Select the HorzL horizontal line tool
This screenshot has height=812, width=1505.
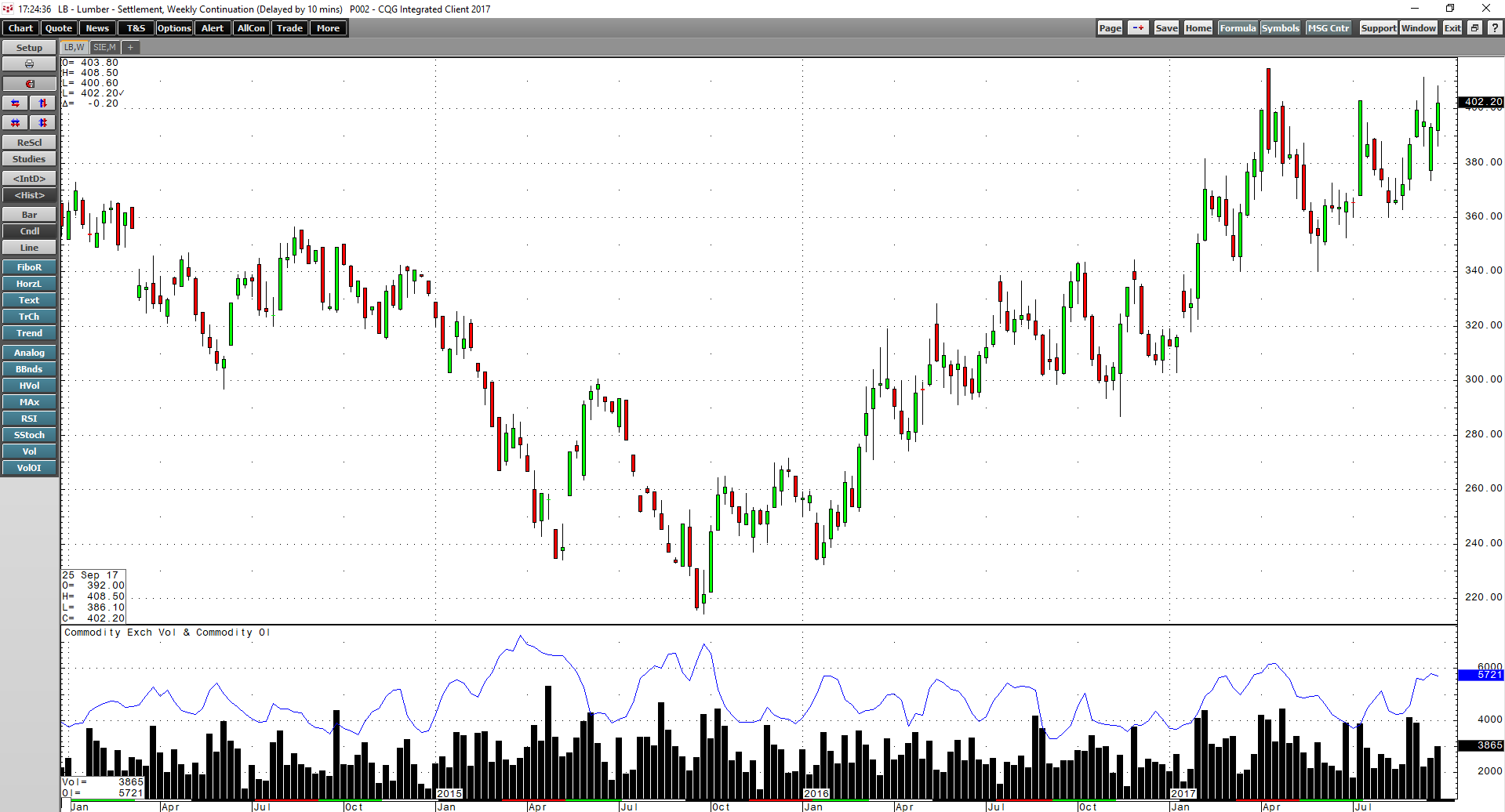(x=29, y=284)
